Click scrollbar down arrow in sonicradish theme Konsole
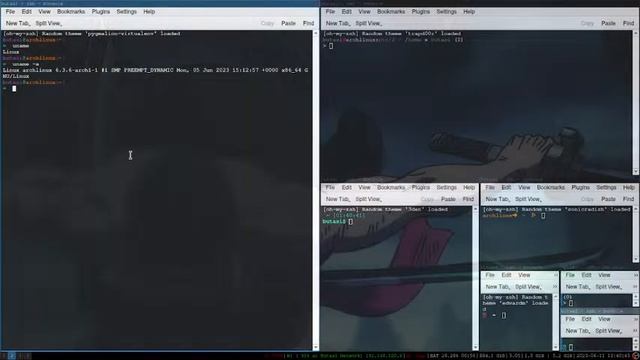The height and width of the screenshot is (360, 640). [x=636, y=259]
